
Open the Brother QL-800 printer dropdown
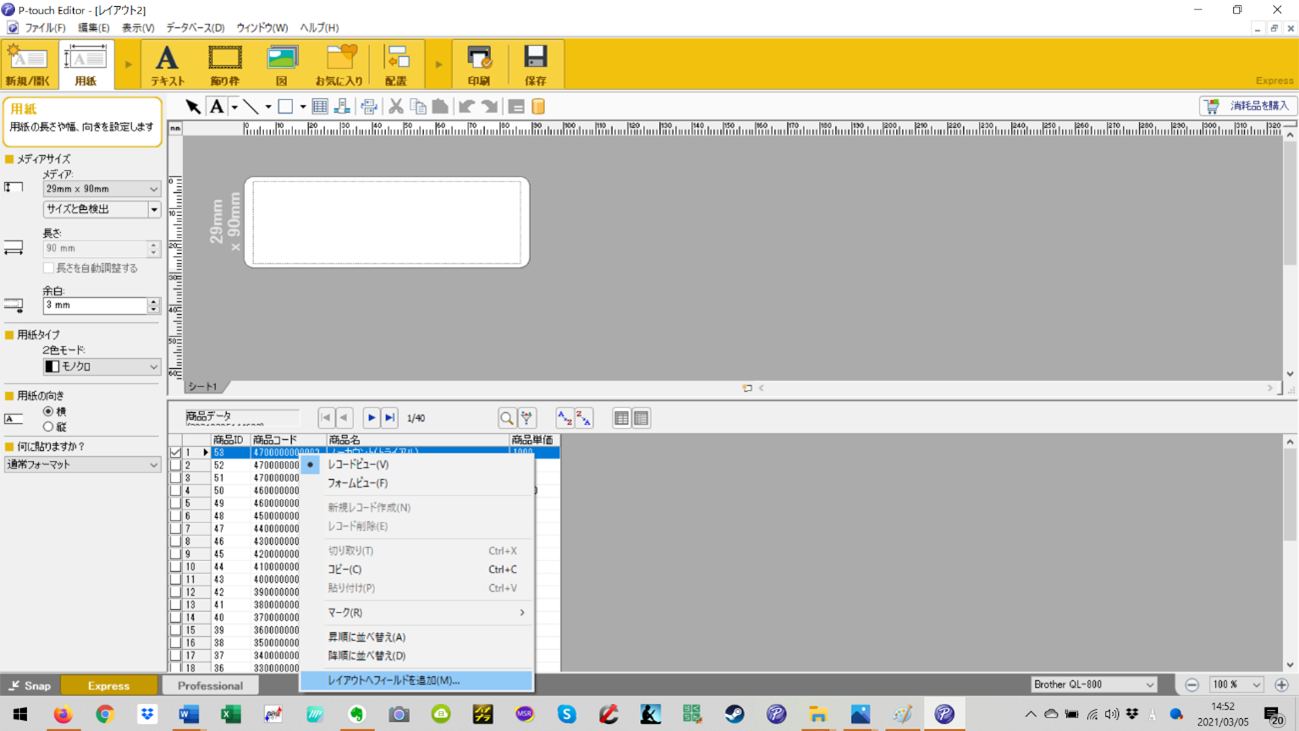coord(1094,685)
